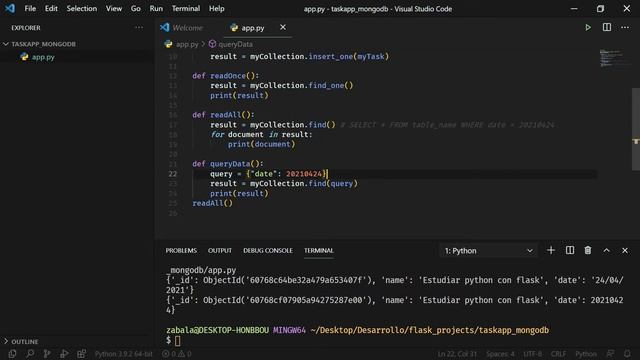Open Explorer icon in bottom activity bar
Image resolution: width=640 pixels, height=360 pixels.
click(12, 354)
